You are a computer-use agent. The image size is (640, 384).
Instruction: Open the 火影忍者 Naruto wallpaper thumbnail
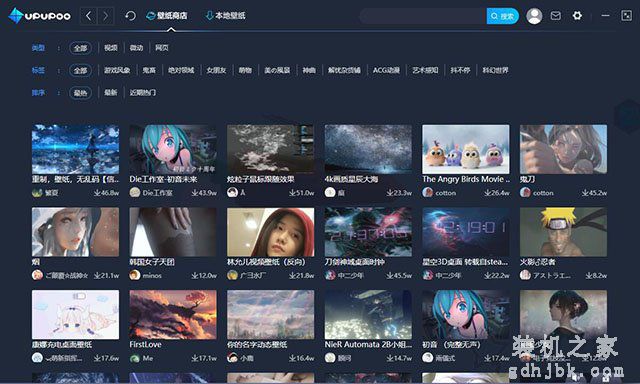[x=563, y=232]
